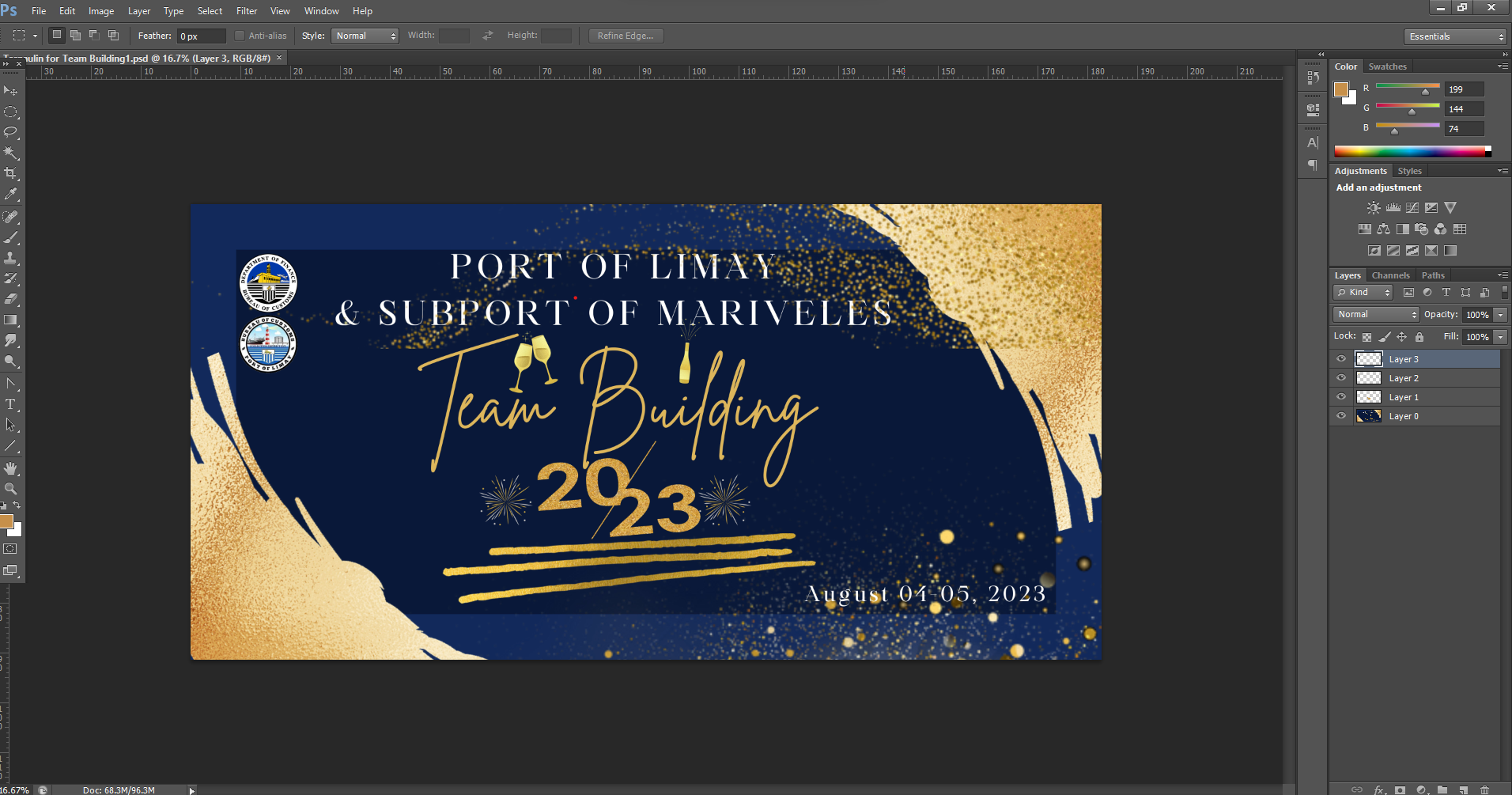Hide Layer 1 visibility eye
Screen dimensions: 1512x795
pyautogui.click(x=1341, y=397)
